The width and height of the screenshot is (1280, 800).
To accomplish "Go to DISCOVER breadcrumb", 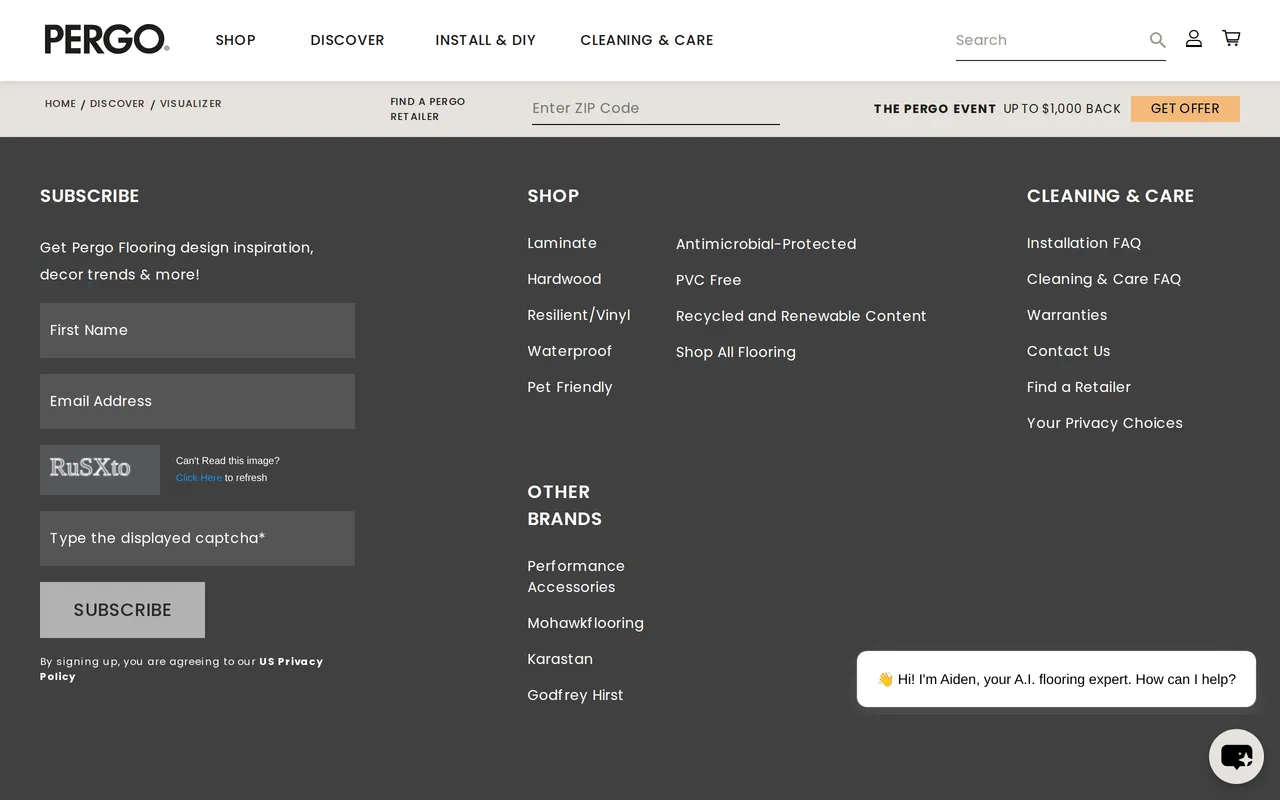I will pyautogui.click(x=117, y=104).
